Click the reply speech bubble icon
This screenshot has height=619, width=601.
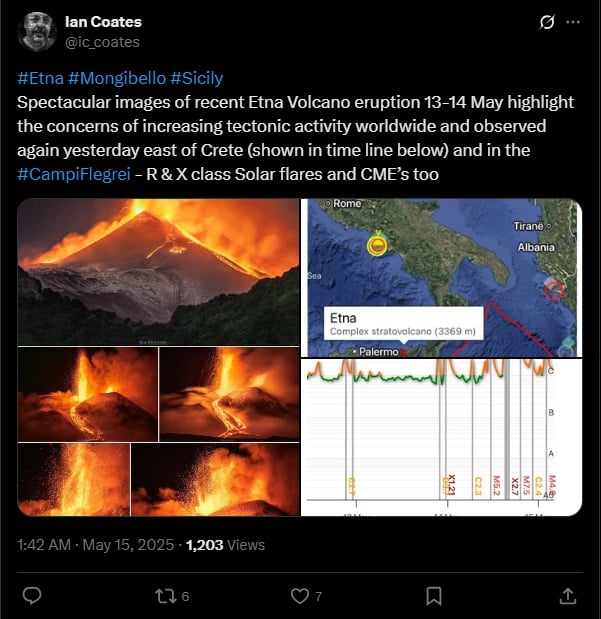click(31, 596)
